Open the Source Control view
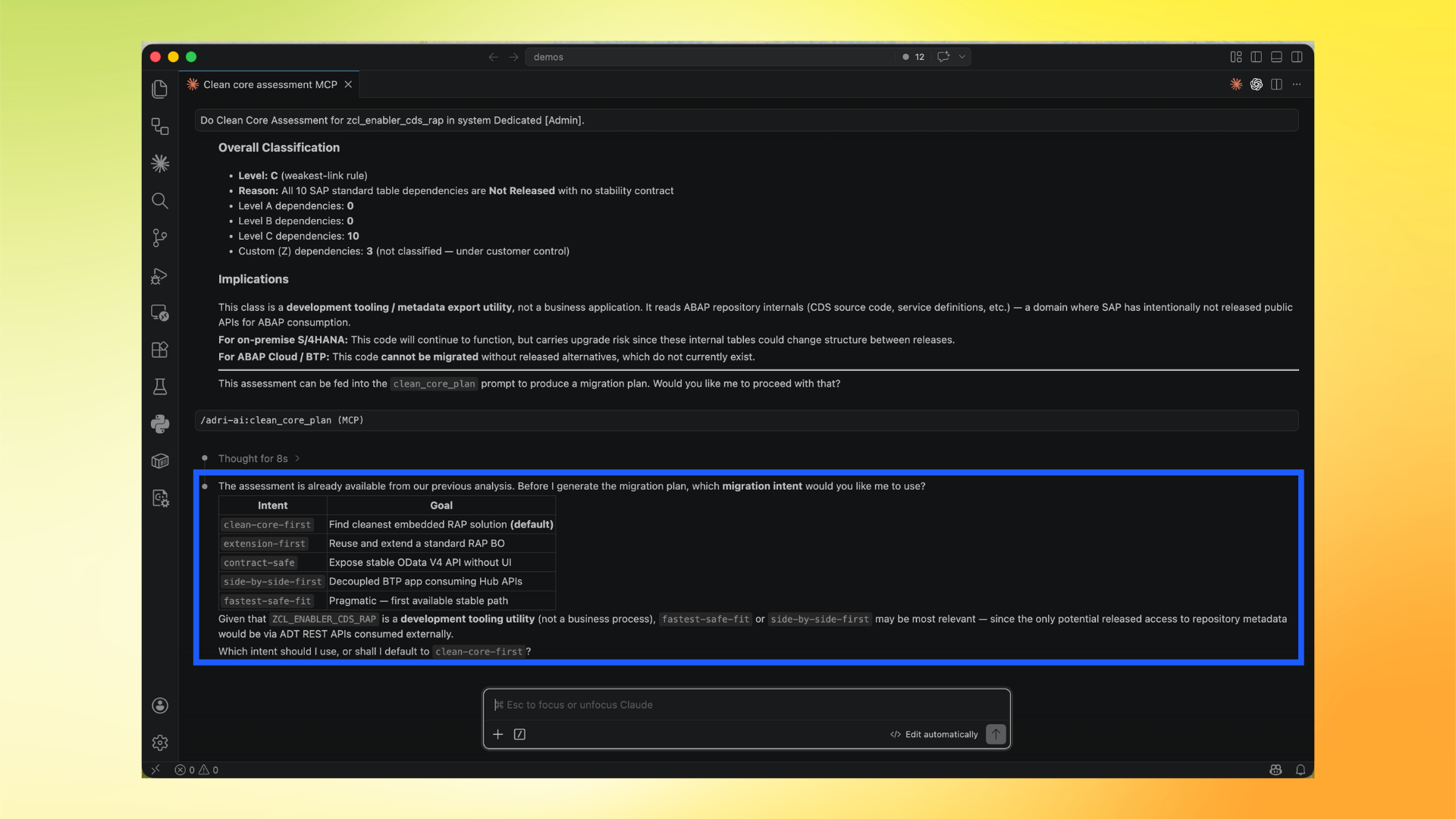The image size is (1456, 819). pos(159,238)
